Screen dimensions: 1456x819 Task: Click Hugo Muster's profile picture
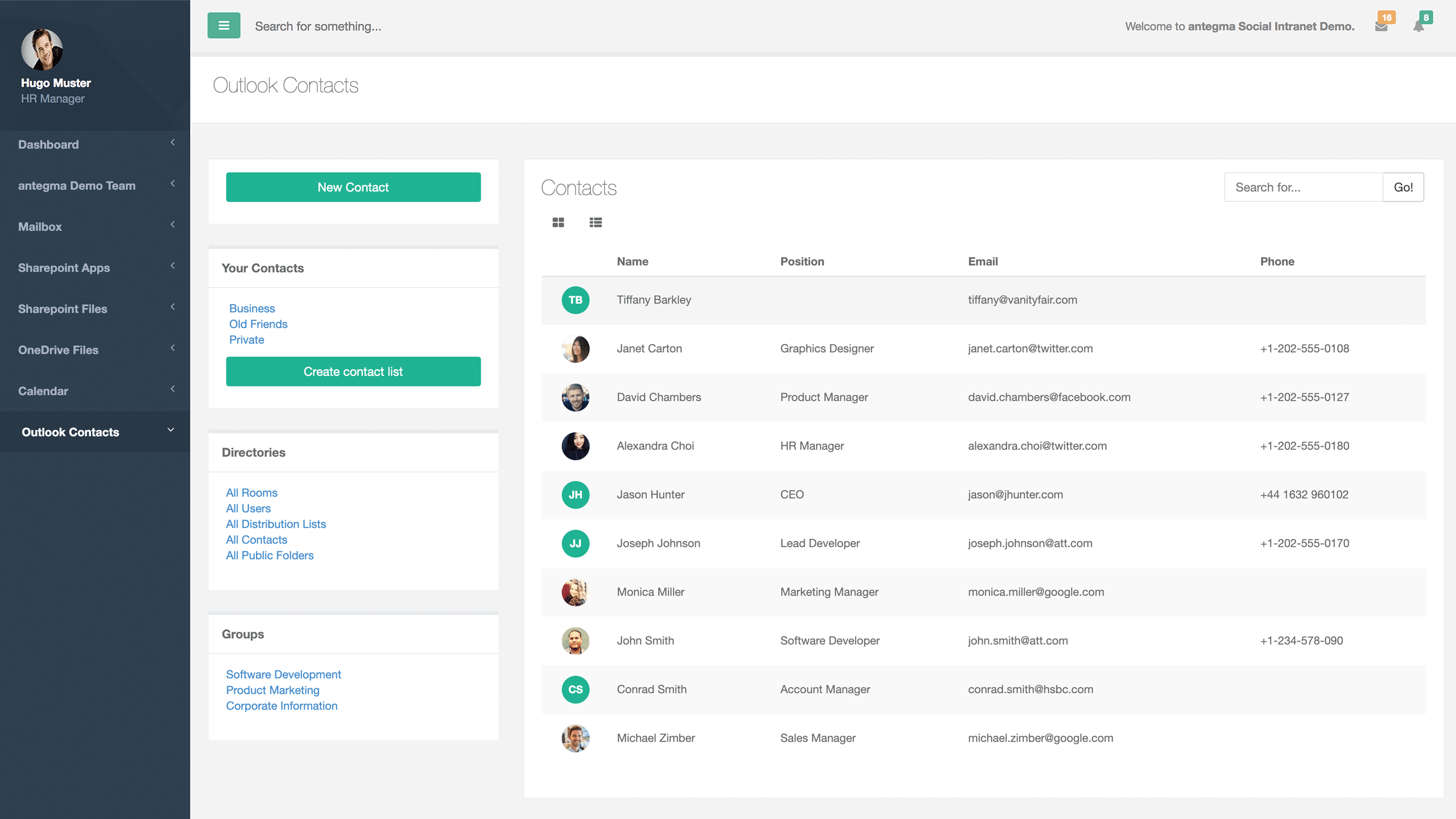coord(42,49)
